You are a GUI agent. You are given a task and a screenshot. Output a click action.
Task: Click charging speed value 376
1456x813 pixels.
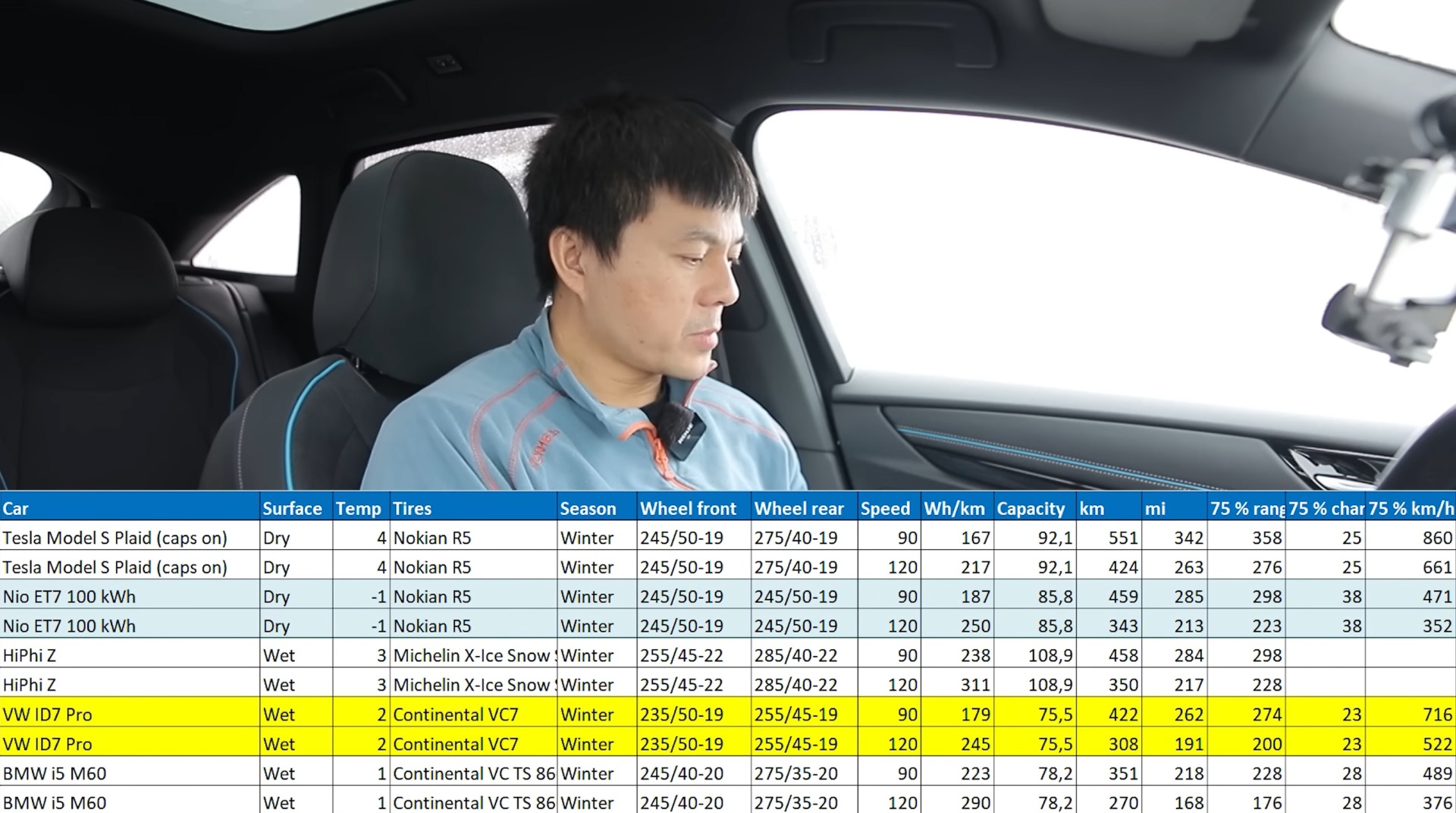[1437, 802]
